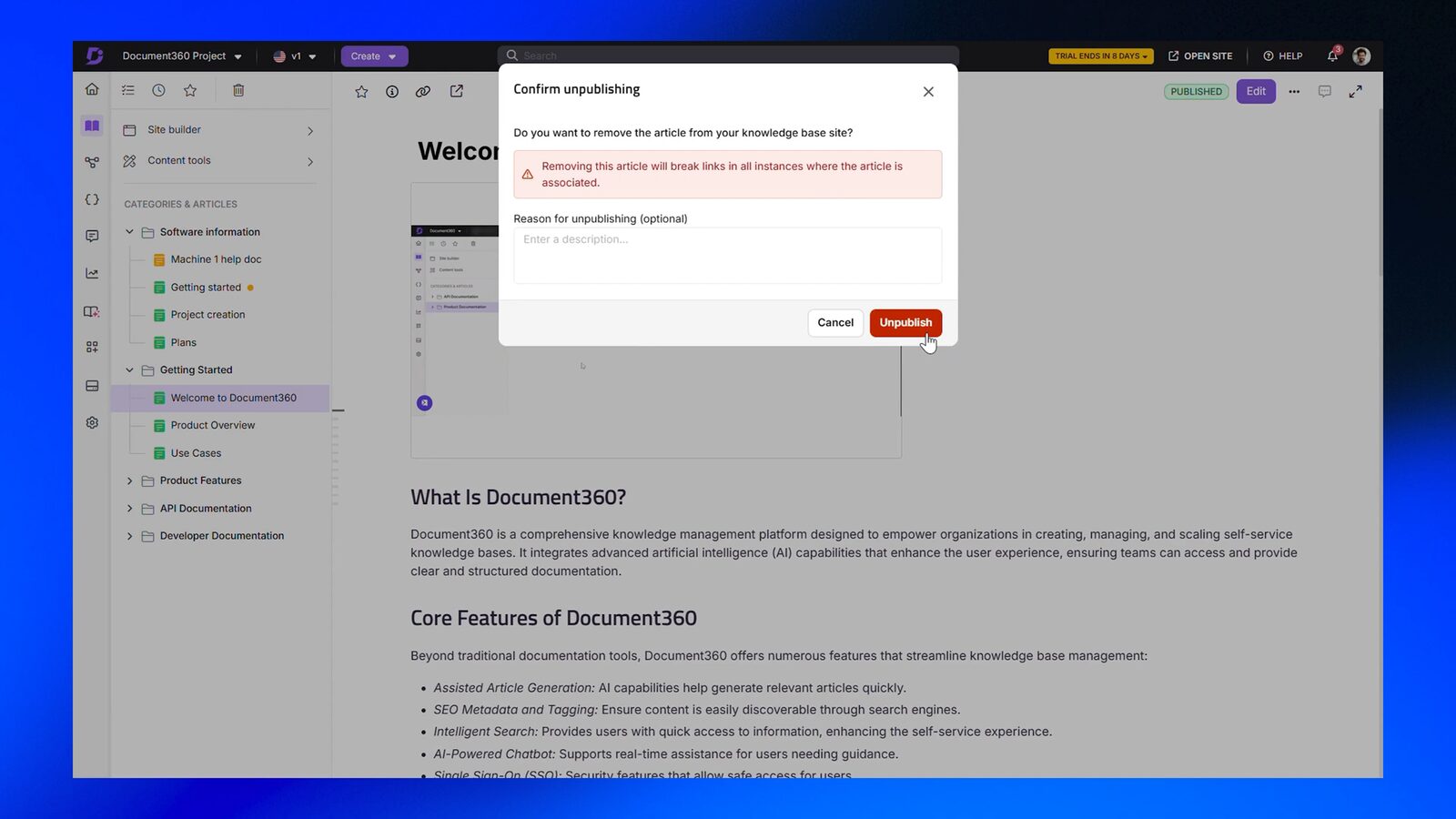Screen dimensions: 1456x819
Task: Expand article to fullscreen icon
Action: (1356, 91)
